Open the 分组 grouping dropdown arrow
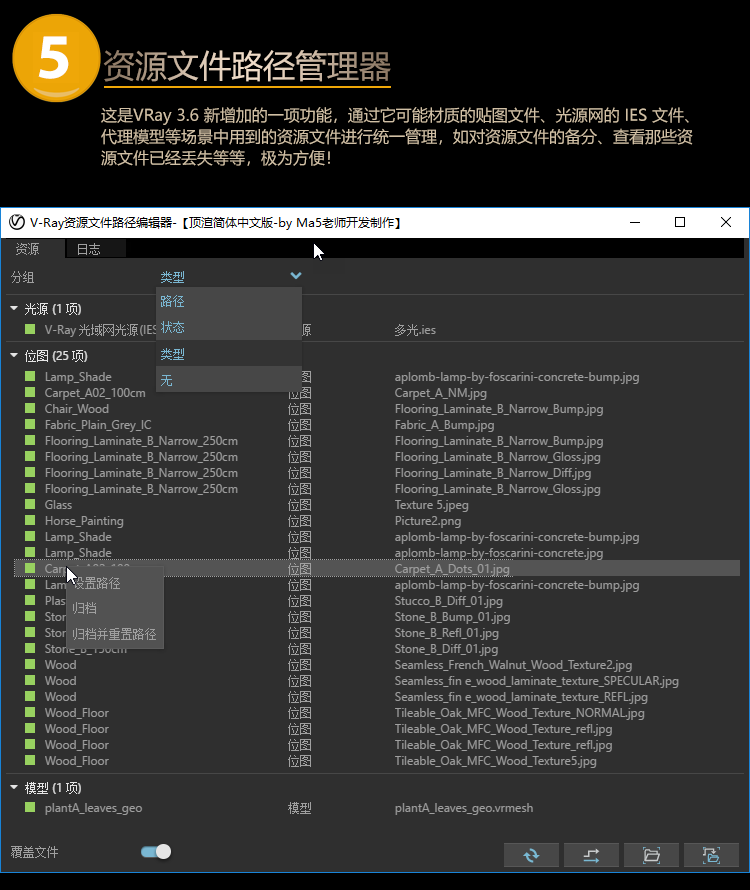750x890 pixels. tap(296, 276)
